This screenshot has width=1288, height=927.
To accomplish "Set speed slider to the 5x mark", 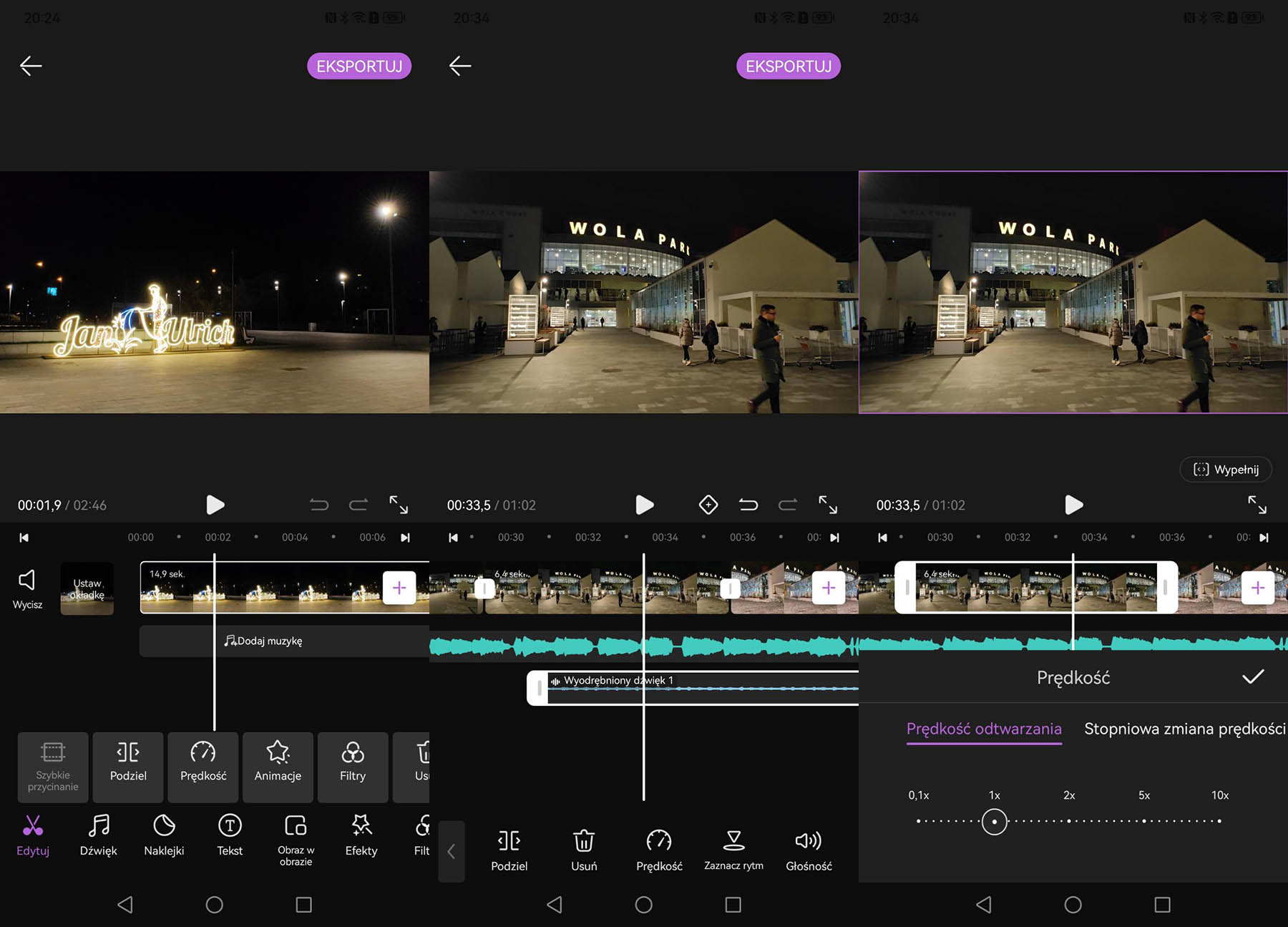I will tap(1144, 821).
